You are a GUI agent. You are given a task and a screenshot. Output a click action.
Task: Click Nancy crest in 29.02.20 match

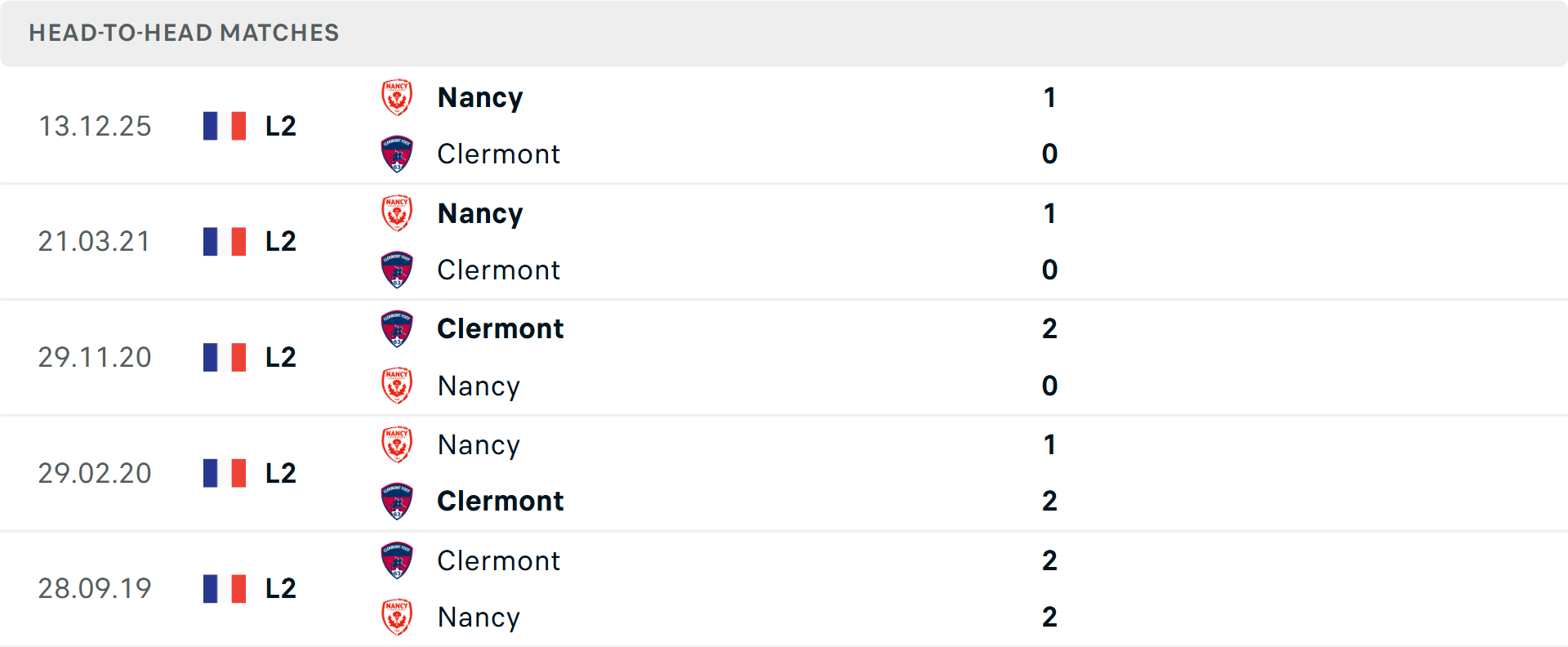click(397, 445)
